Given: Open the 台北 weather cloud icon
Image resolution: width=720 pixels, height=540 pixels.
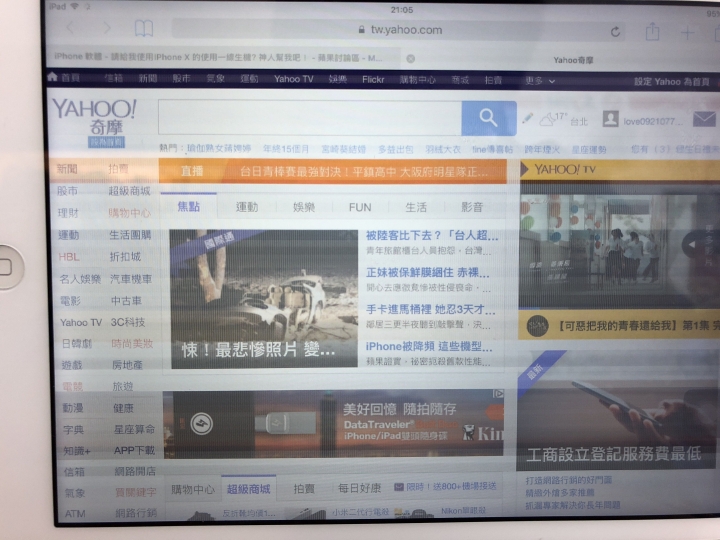Looking at the screenshot, I should pos(546,119).
